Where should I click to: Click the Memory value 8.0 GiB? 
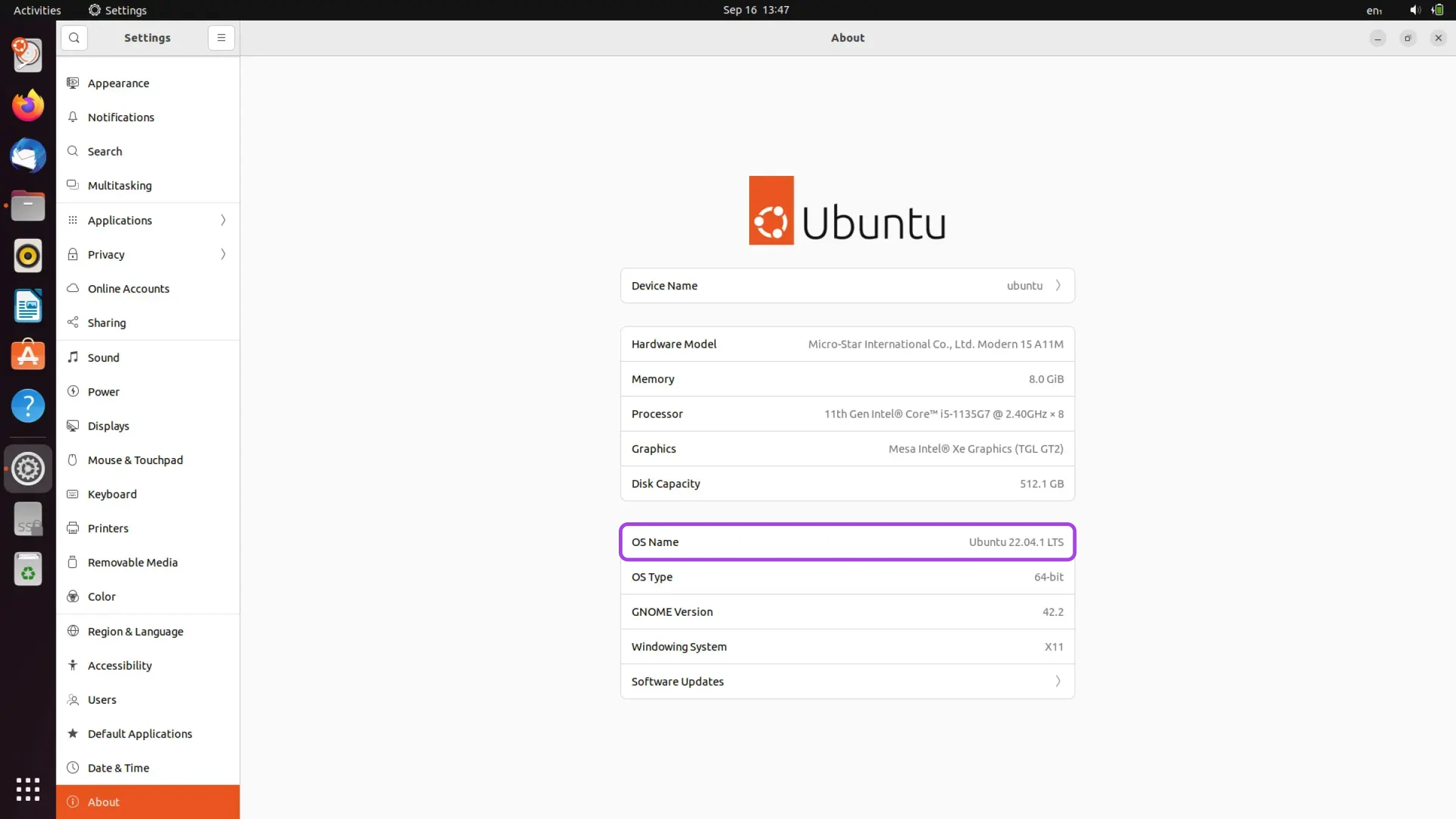coord(1046,379)
